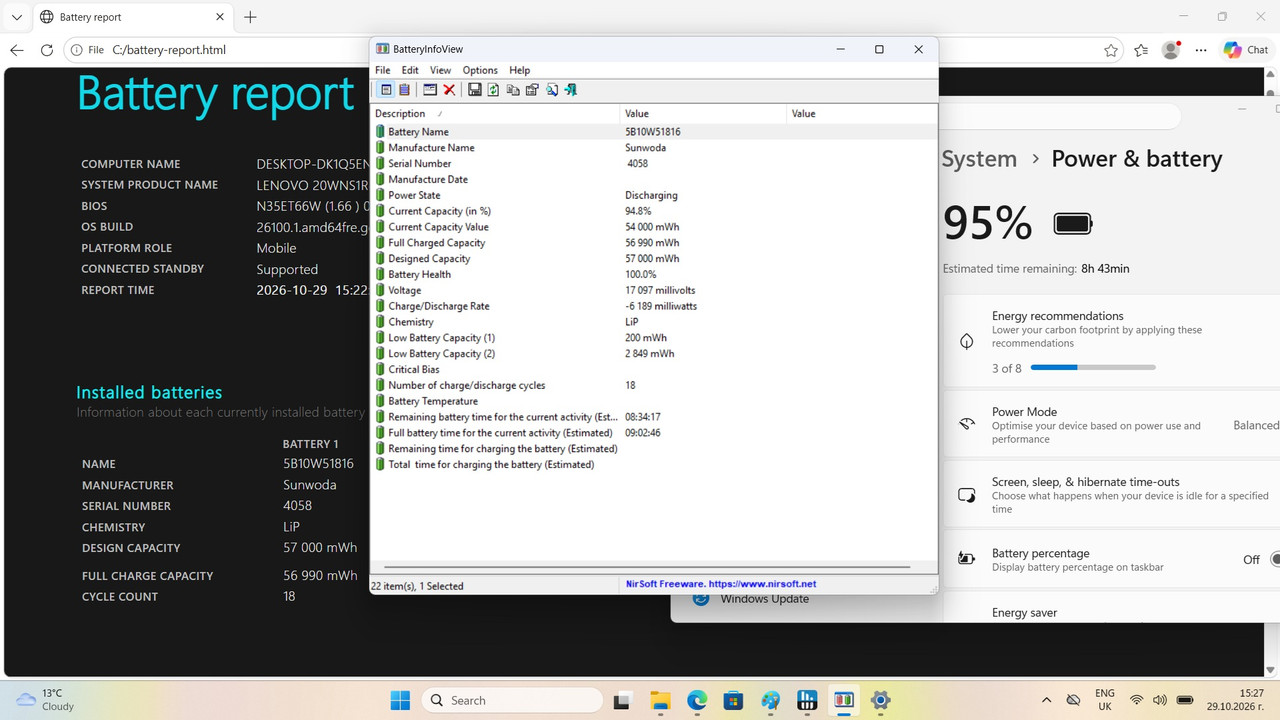Open the Settings gear in the taskbar

[880, 700]
